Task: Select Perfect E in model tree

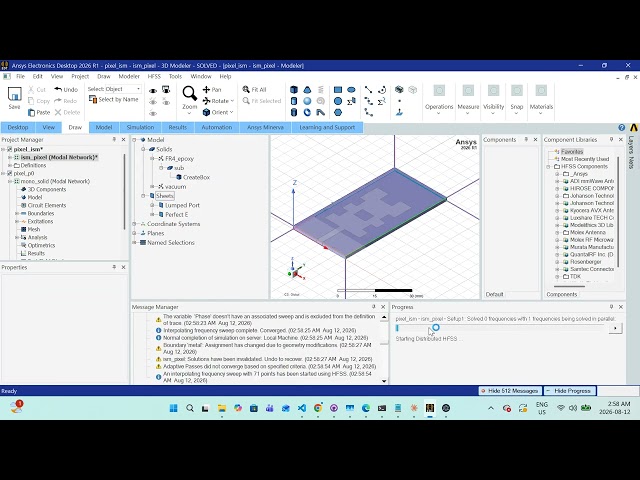Action: pyautogui.click(x=176, y=214)
